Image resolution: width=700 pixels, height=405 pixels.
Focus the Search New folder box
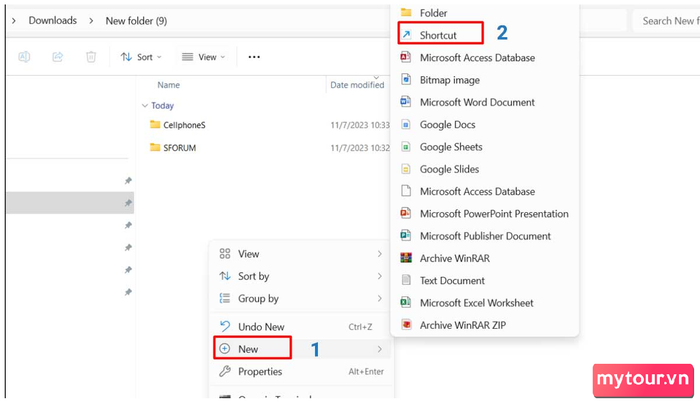pos(667,21)
